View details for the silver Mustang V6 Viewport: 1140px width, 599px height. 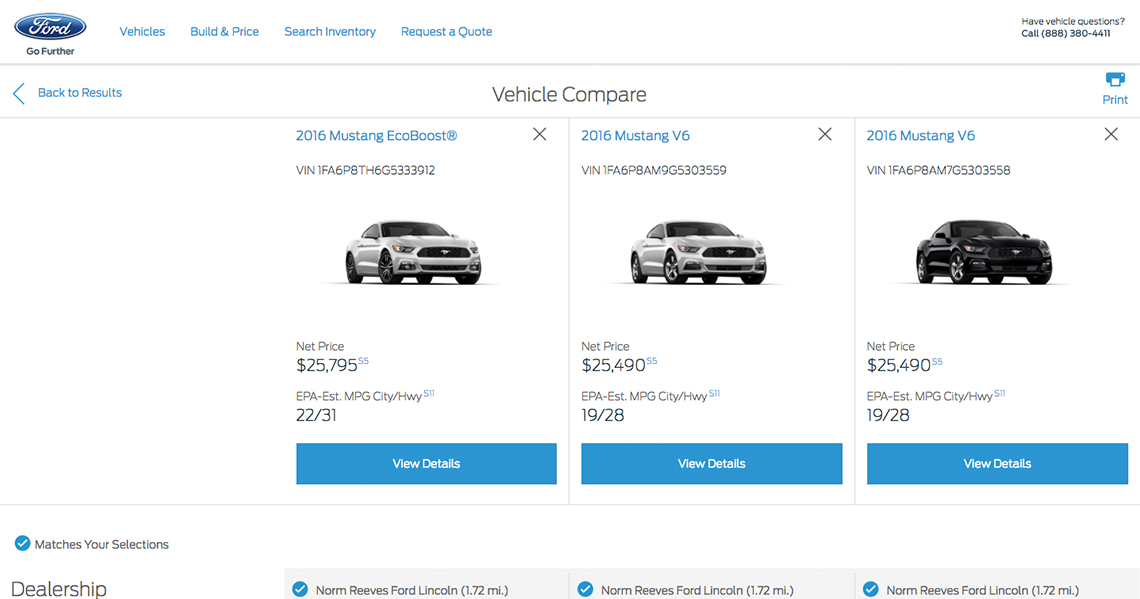tap(712, 464)
